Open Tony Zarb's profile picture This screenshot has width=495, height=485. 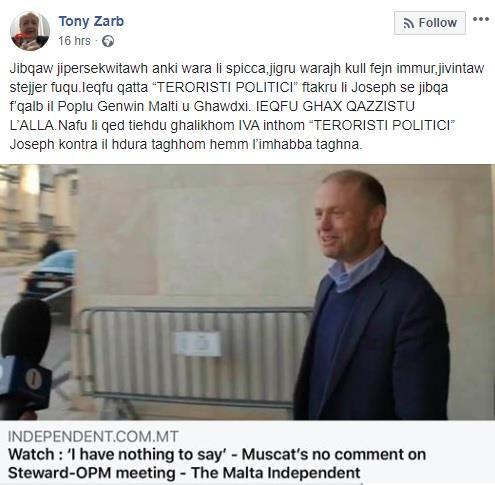[30, 31]
